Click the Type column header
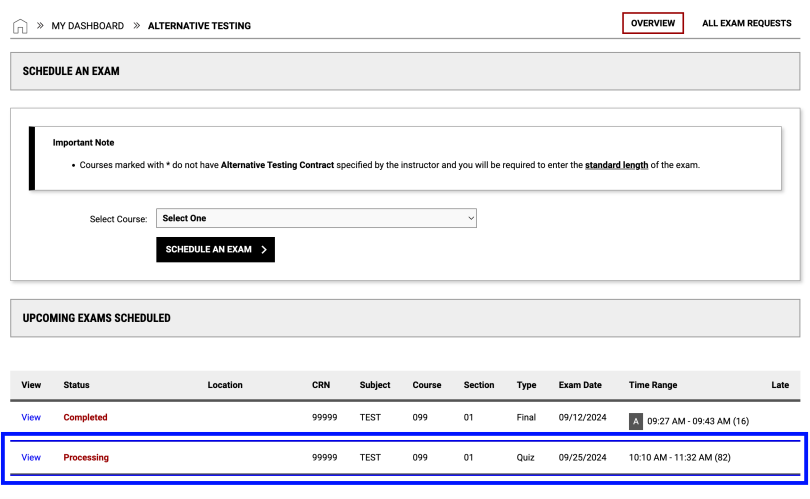 (x=526, y=385)
